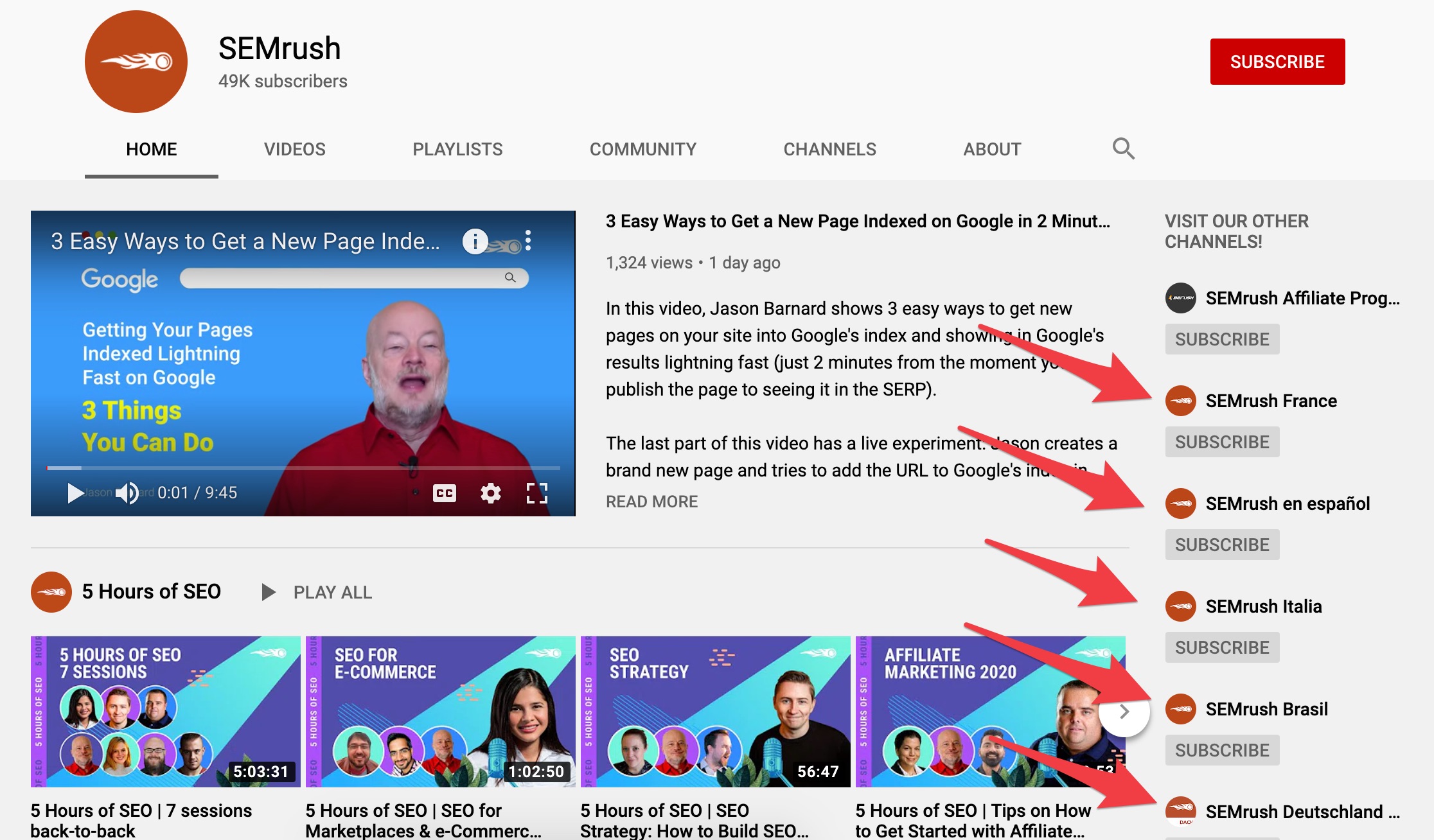Open SEMrush Brasil channel name
1434x840 pixels.
tap(1266, 709)
